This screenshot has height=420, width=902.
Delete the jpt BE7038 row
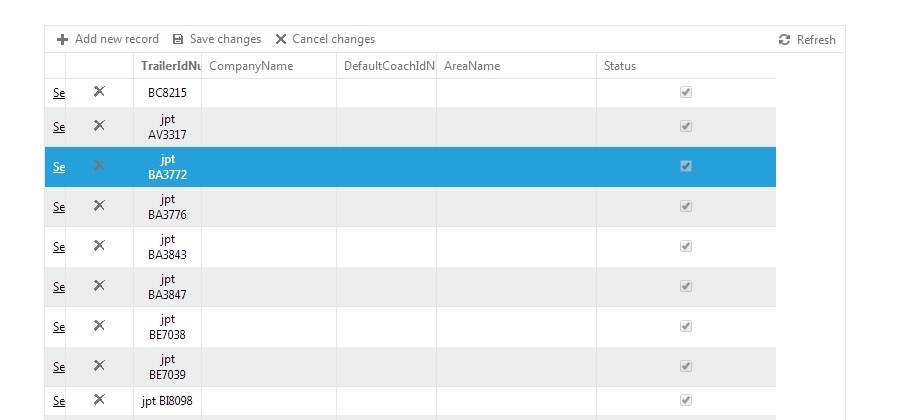tap(99, 326)
